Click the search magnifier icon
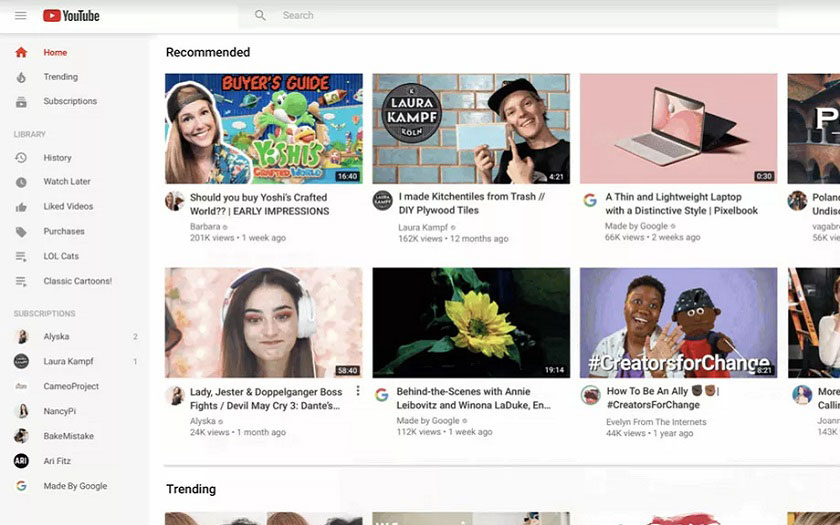Image resolution: width=840 pixels, height=525 pixels. [260, 16]
